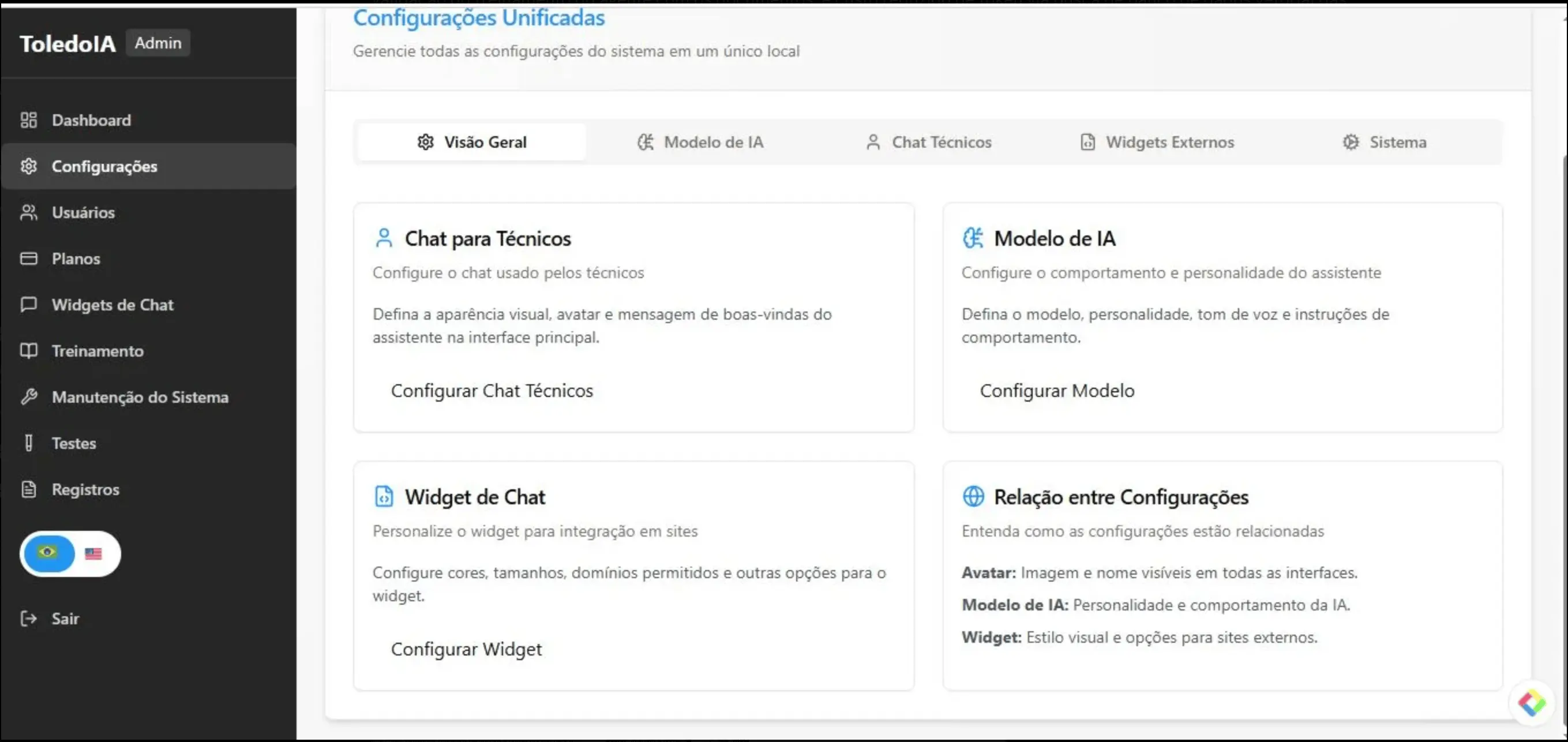The image size is (1568, 742).
Task: Click the Widgets de Chat speech bubble icon
Action: point(29,304)
